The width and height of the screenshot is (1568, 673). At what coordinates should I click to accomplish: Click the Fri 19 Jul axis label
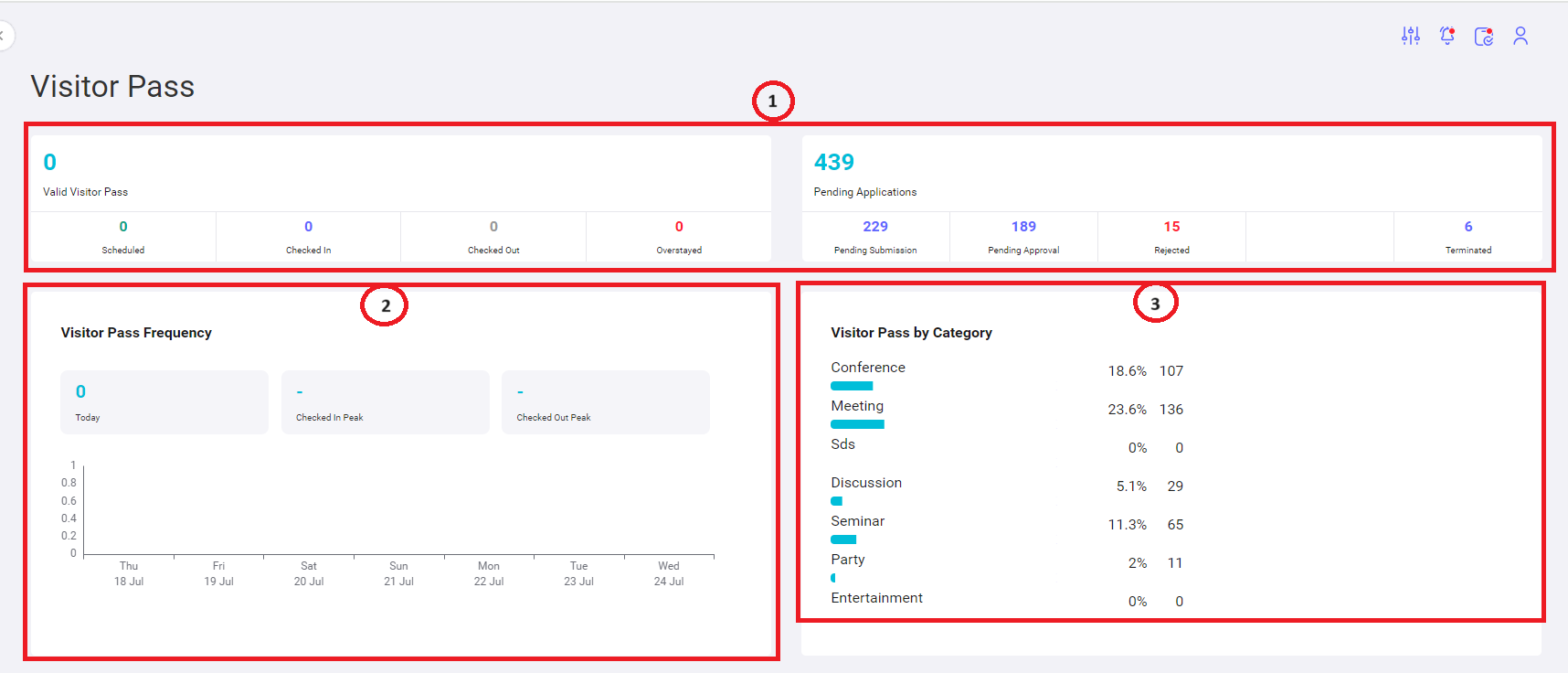click(x=218, y=573)
